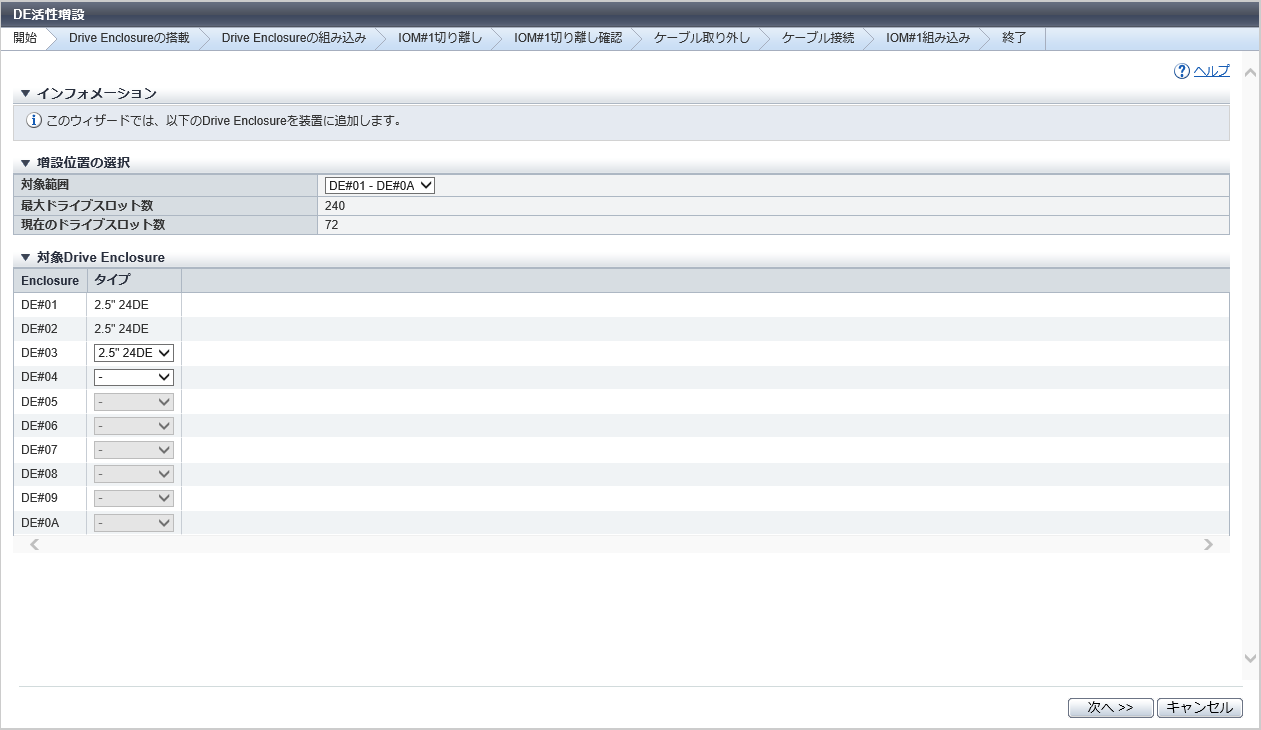Click the タイプ column header
1261x730 pixels.
[x=113, y=281]
